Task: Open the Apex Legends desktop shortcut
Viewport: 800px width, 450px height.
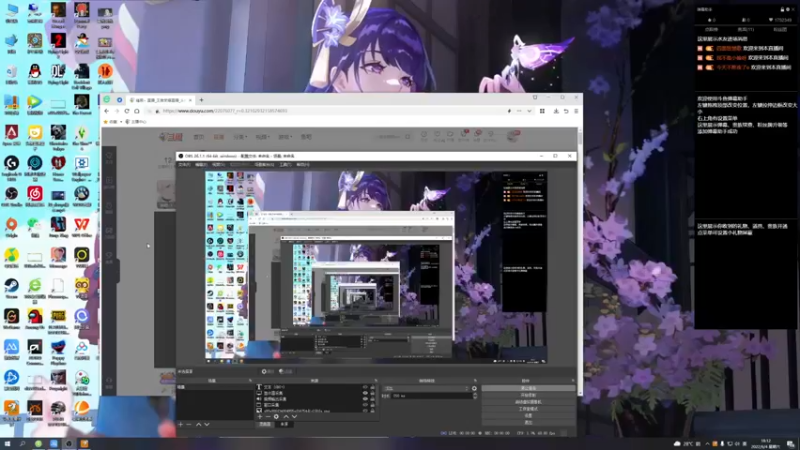Action: pos(11,133)
